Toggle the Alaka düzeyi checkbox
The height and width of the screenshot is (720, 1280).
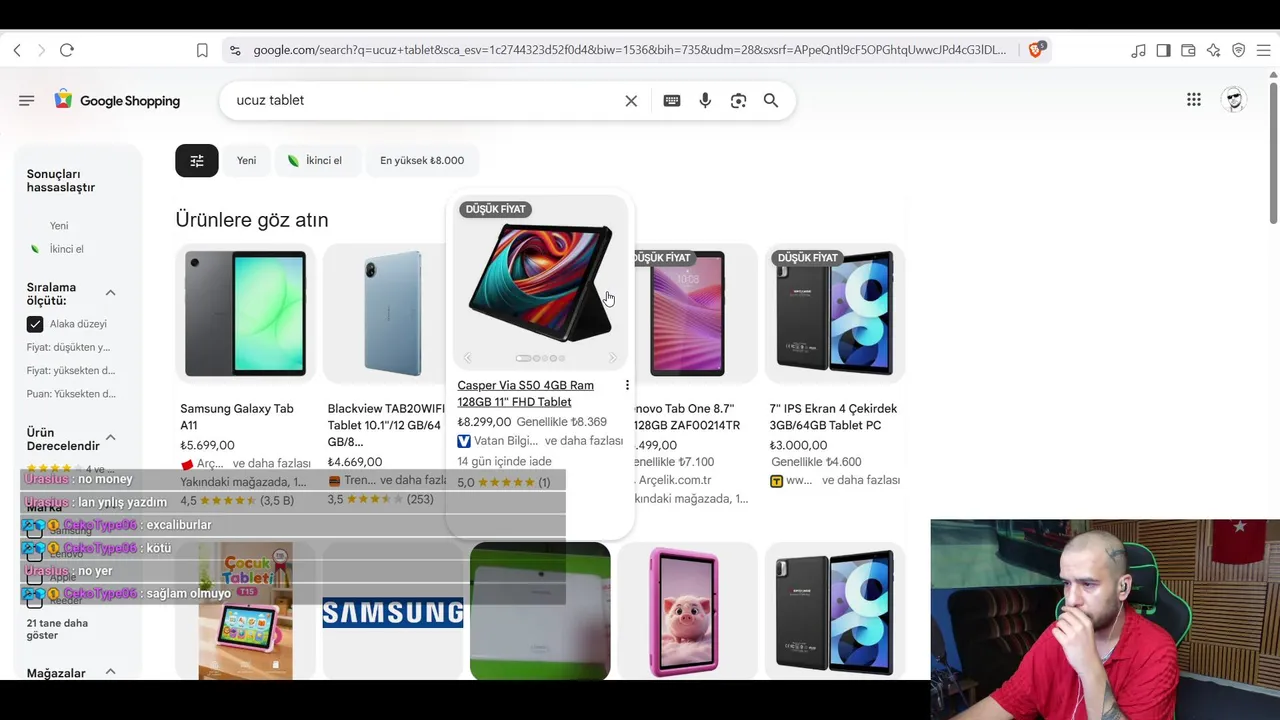tap(35, 324)
